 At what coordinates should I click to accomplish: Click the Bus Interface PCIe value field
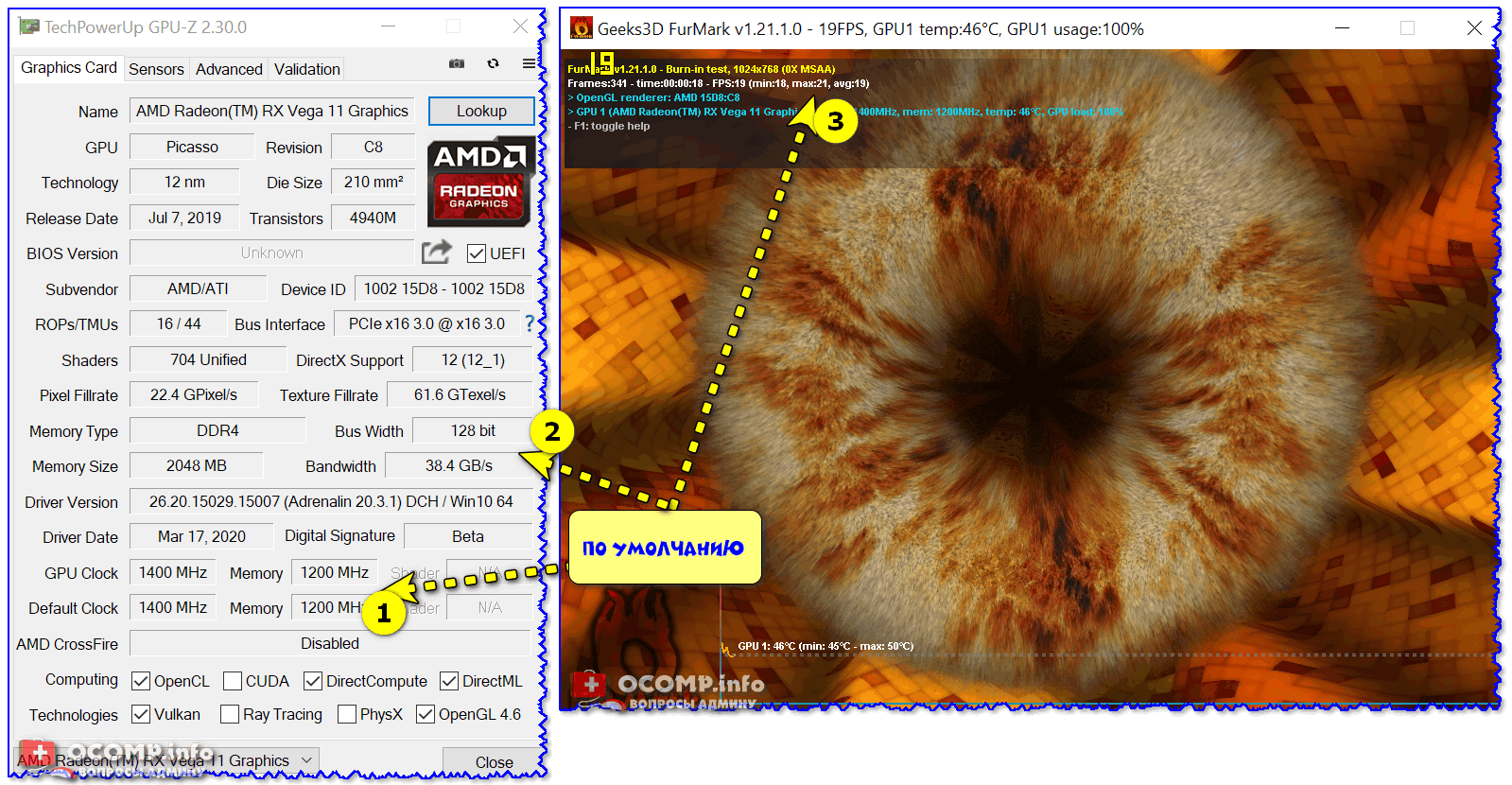427,323
